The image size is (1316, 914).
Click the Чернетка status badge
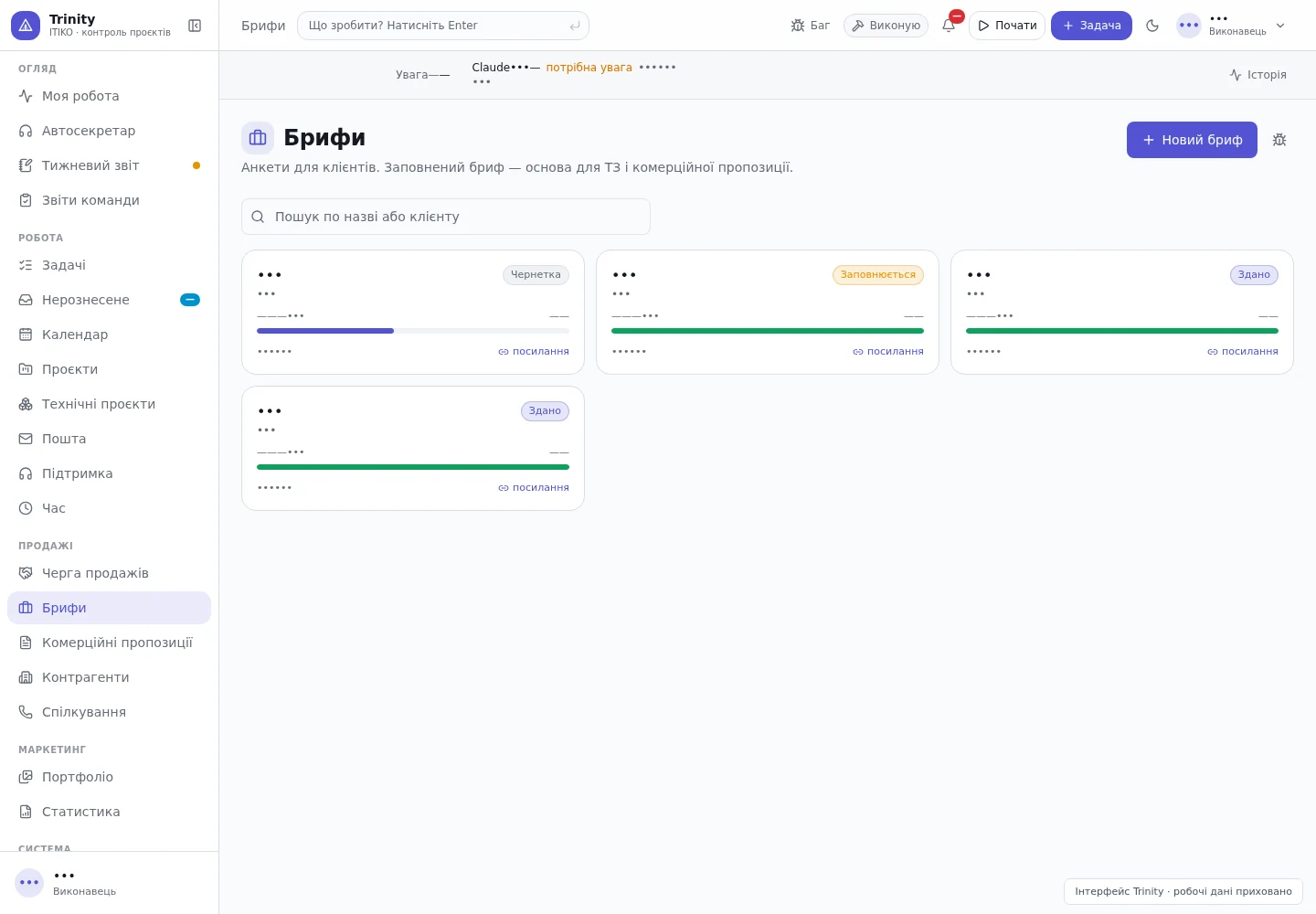pyautogui.click(x=536, y=275)
